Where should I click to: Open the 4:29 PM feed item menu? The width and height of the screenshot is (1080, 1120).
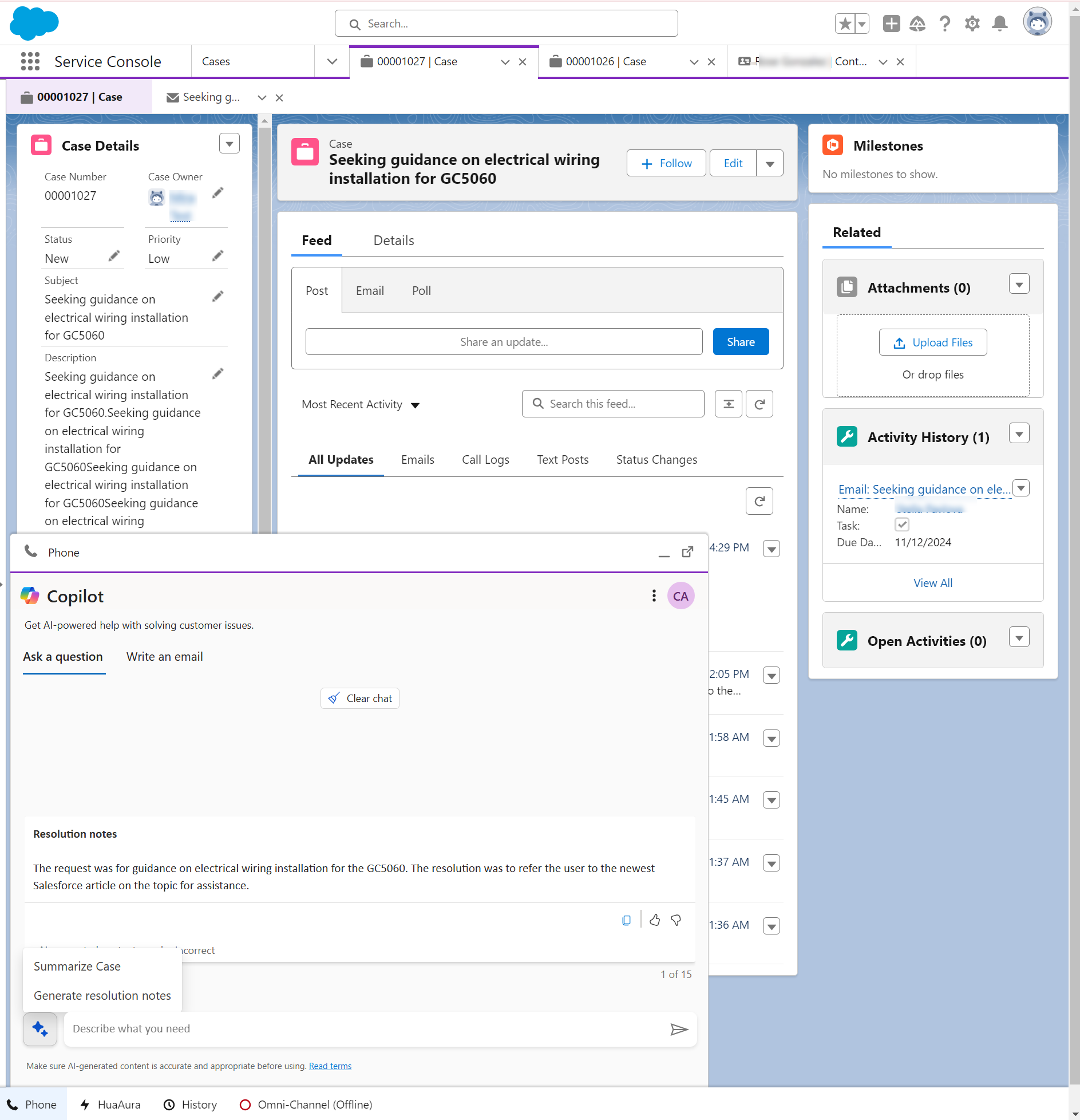click(772, 549)
